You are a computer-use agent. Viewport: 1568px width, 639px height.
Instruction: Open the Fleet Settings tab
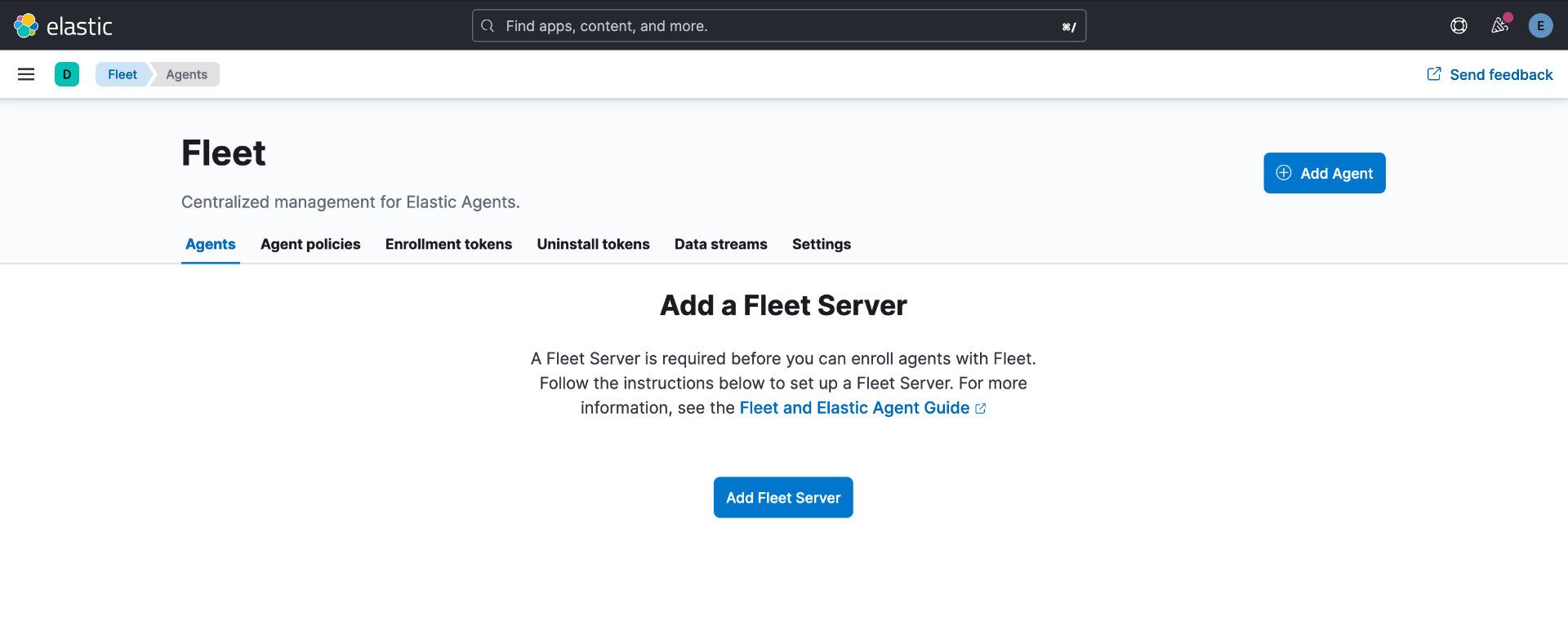point(821,244)
